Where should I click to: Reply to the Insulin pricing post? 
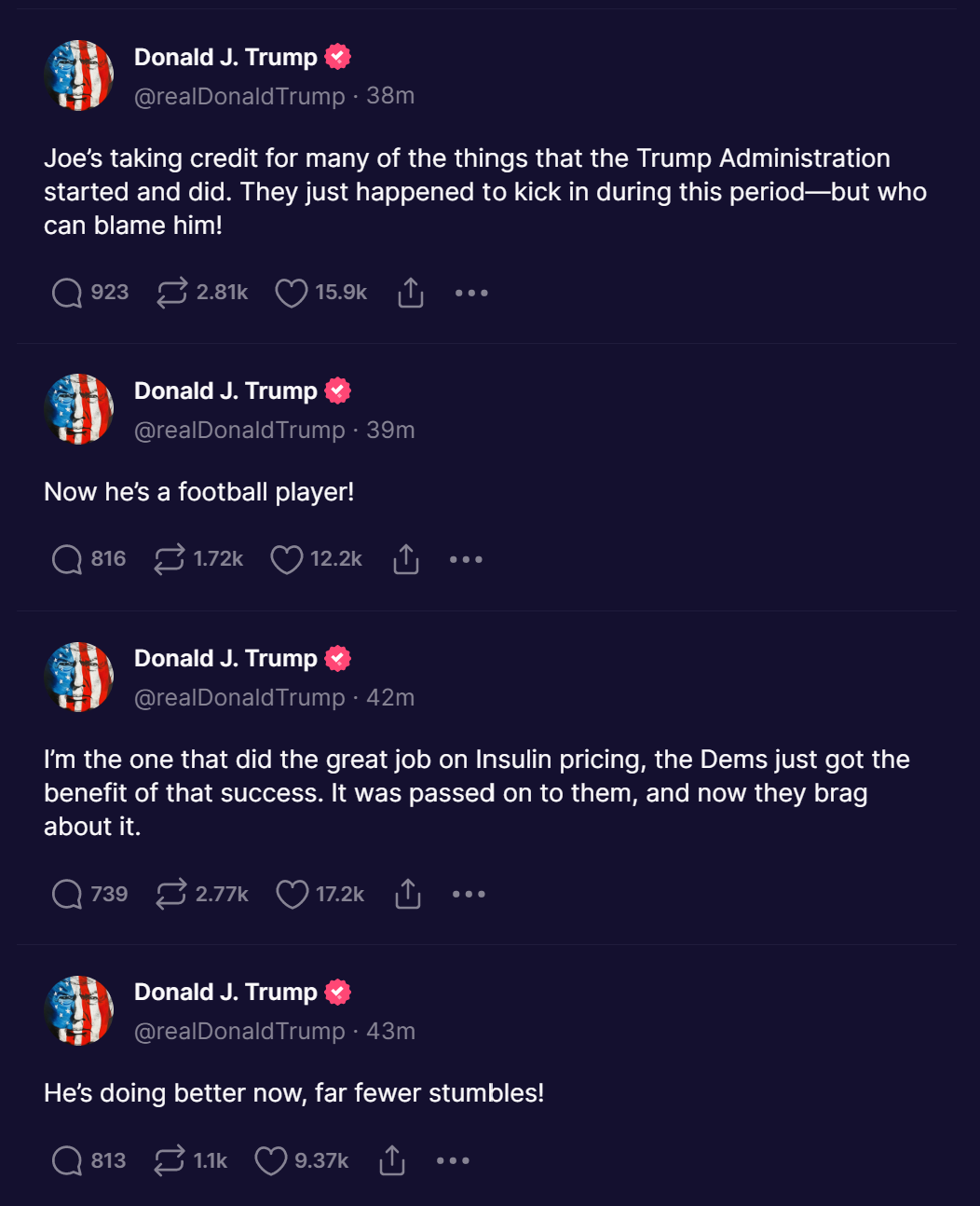tap(67, 894)
